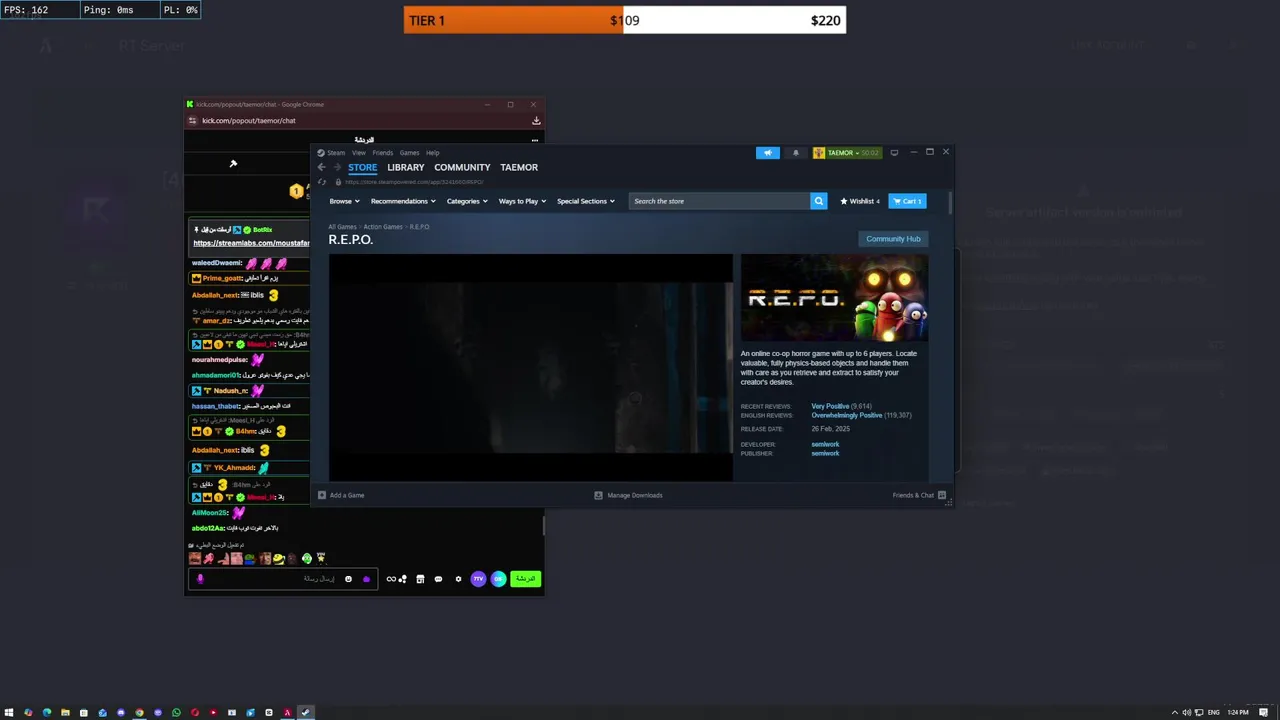This screenshot has height=720, width=1280.
Task: Click the Search the store field
Action: (720, 201)
